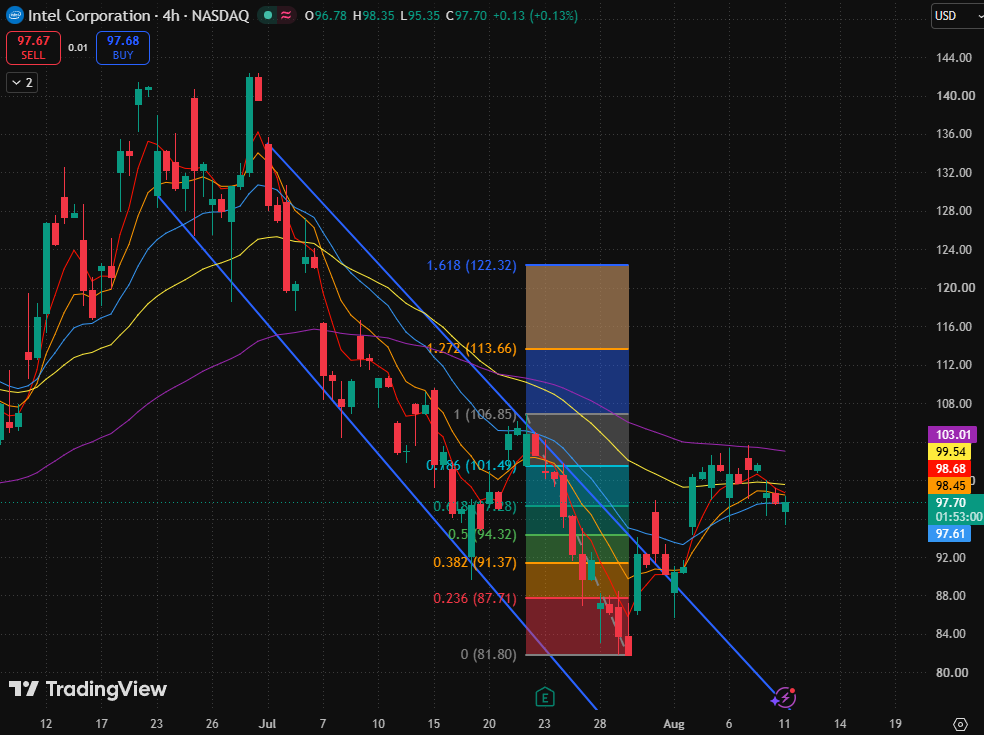
Task: Click the 97.68 BUY button
Action: point(123,48)
